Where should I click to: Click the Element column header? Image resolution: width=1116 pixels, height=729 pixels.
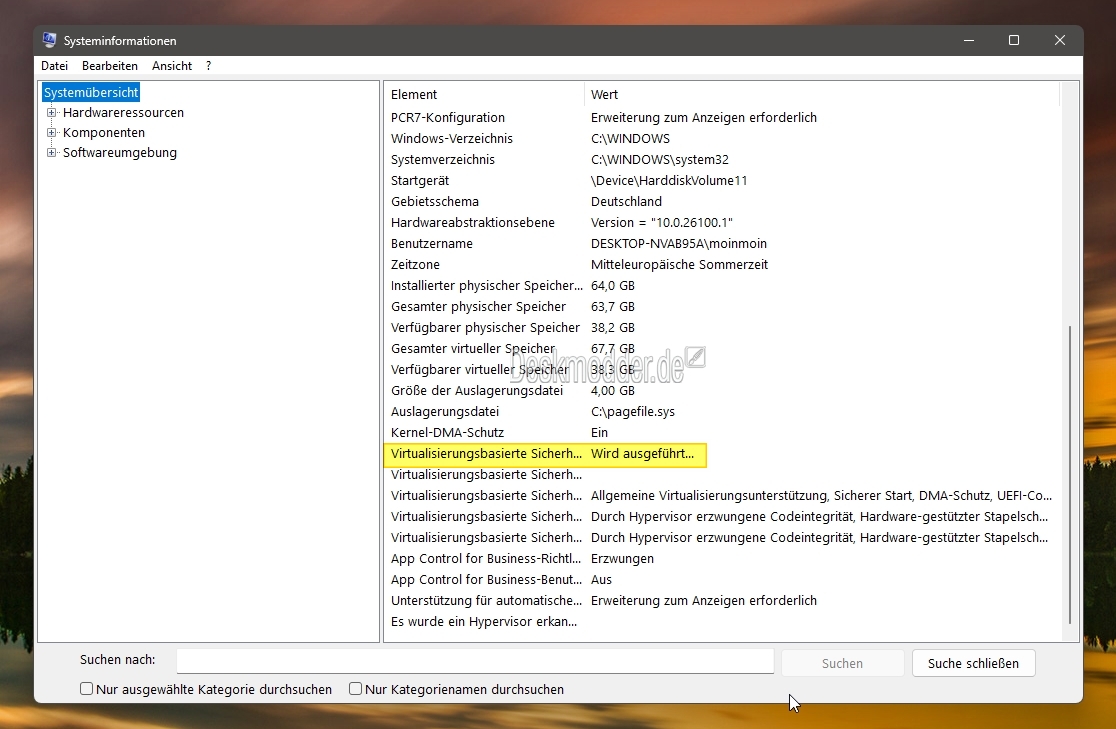point(484,95)
